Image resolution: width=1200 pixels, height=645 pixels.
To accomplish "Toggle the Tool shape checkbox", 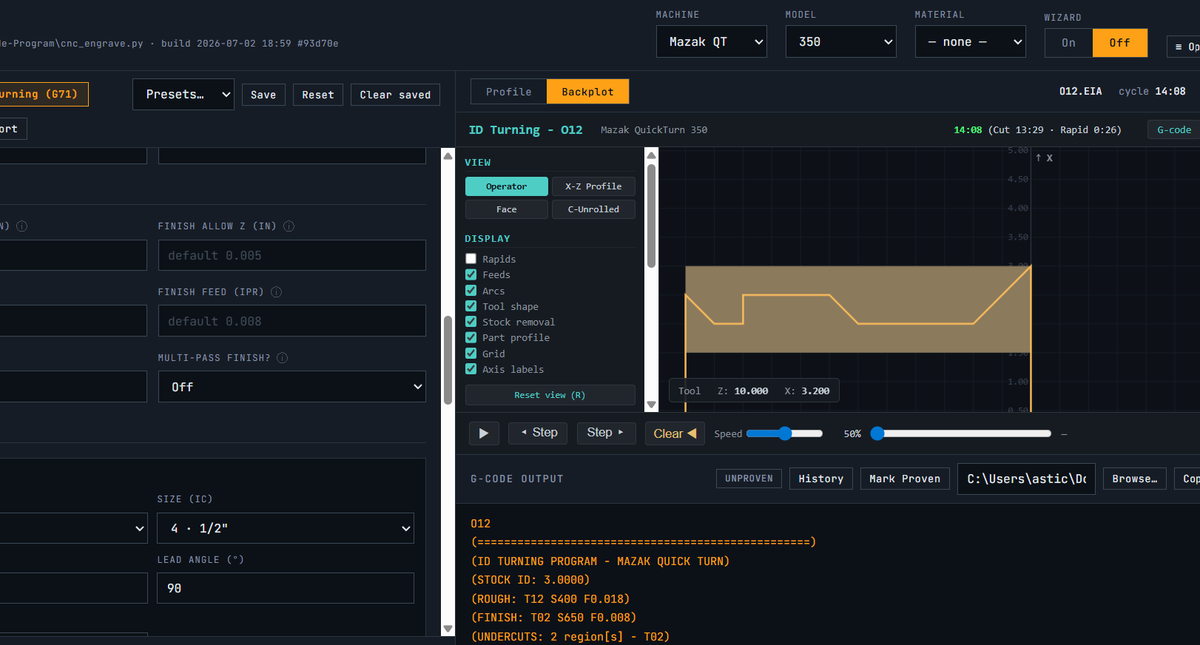I will coord(471,306).
